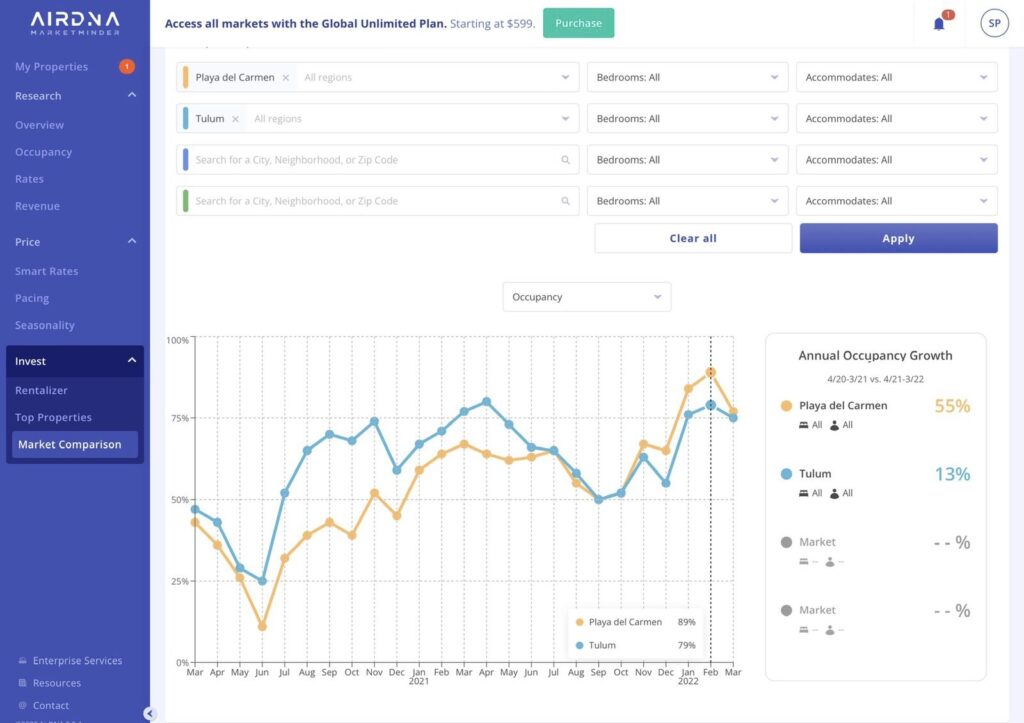Open Smart Rates
1024x723 pixels.
click(x=46, y=271)
